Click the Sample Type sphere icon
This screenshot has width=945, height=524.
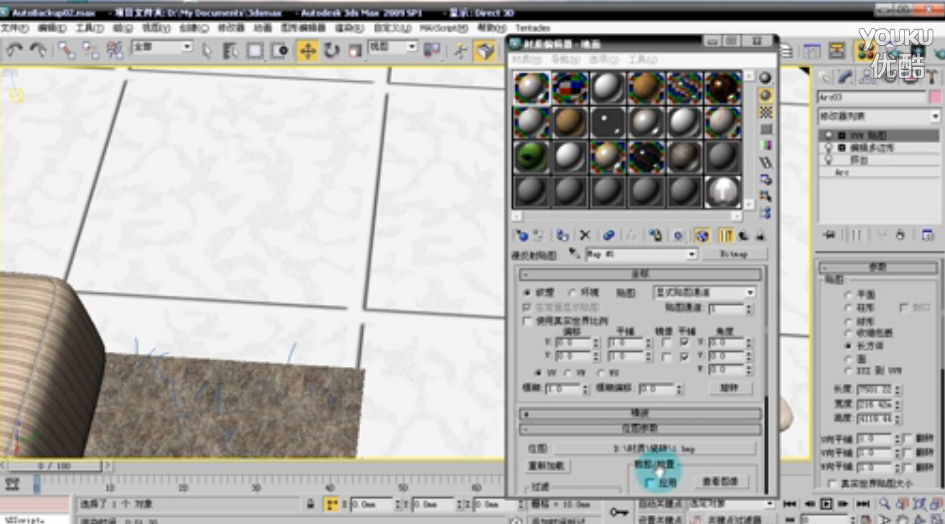pos(765,78)
